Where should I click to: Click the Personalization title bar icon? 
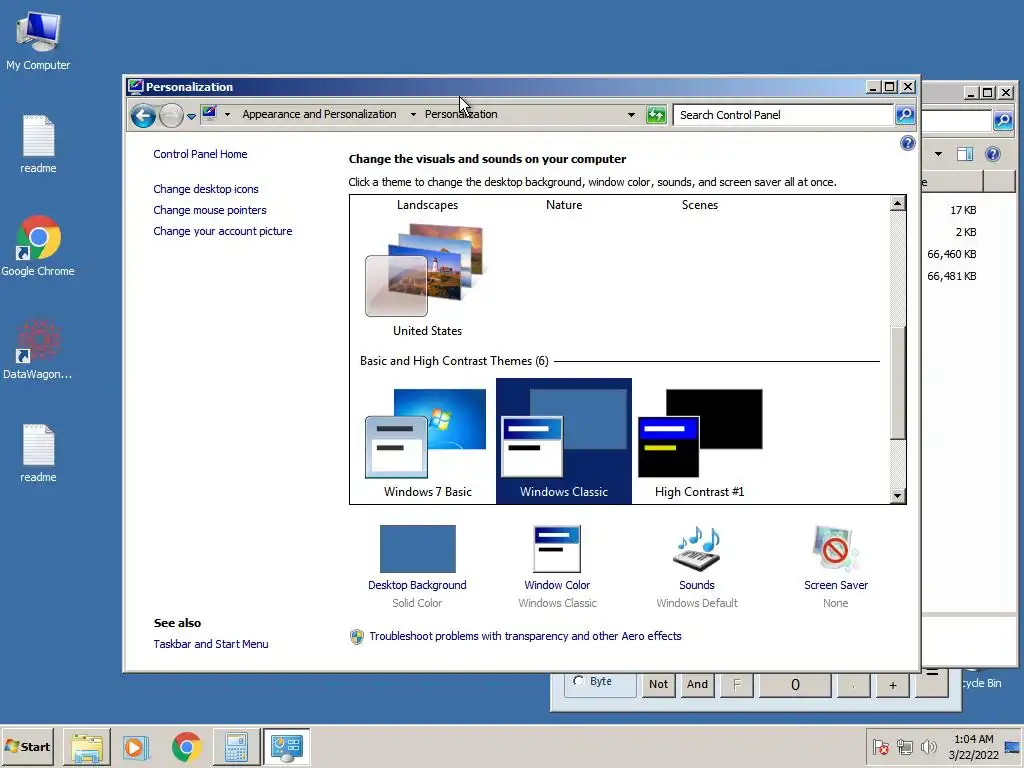135,87
